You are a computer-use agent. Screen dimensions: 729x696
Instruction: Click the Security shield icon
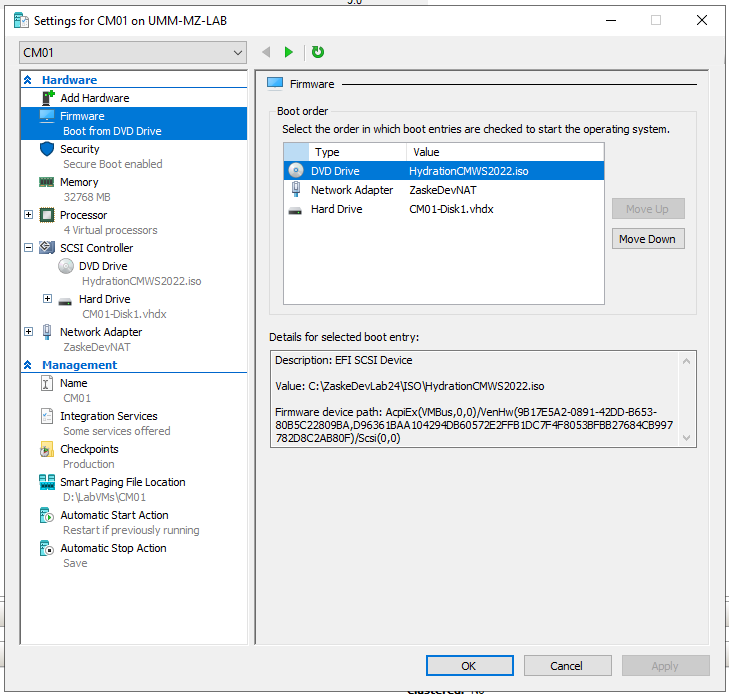(x=47, y=149)
